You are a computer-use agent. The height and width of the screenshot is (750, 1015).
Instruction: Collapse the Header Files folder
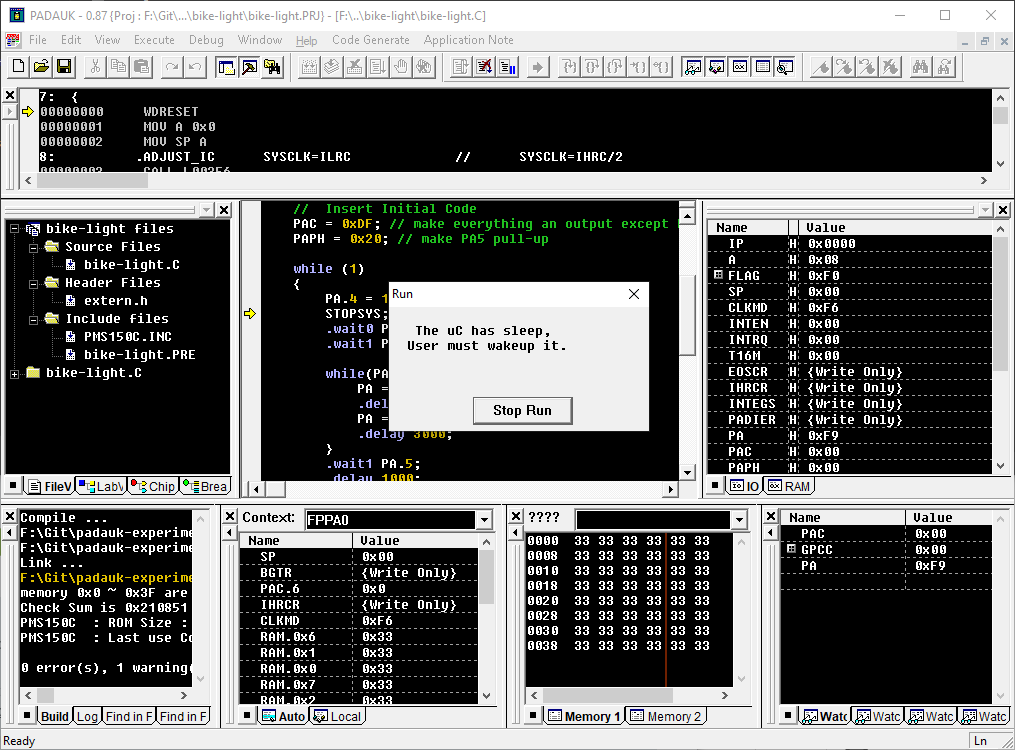34,283
